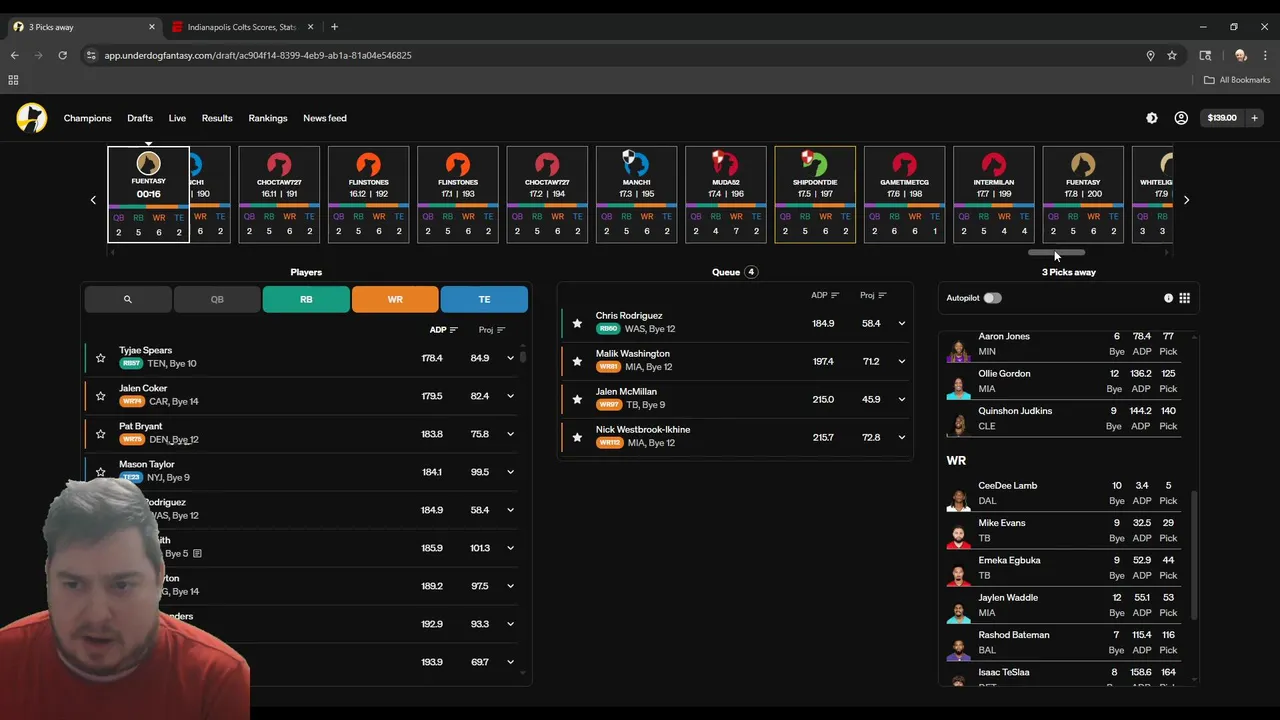The image size is (1280, 720).
Task: Sort the queue by ADP
Action: pyautogui.click(x=825, y=296)
